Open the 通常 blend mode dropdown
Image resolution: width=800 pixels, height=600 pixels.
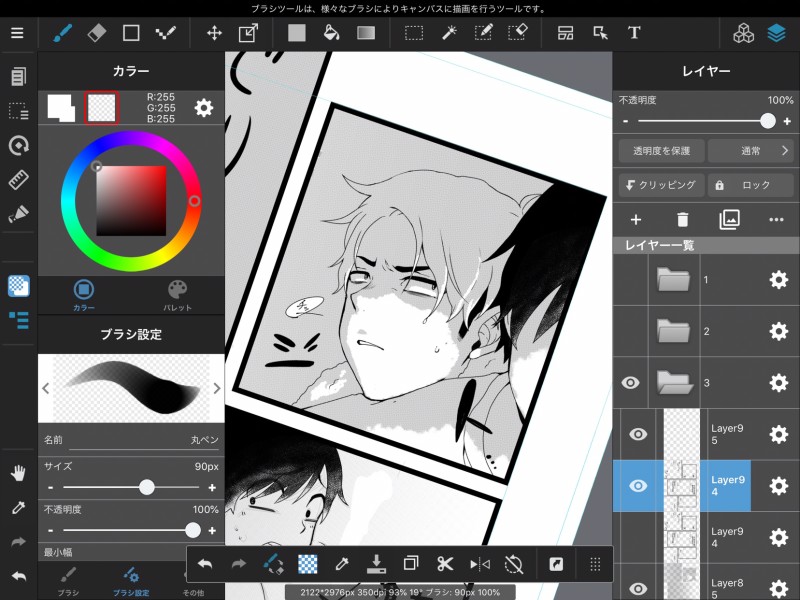coord(751,151)
